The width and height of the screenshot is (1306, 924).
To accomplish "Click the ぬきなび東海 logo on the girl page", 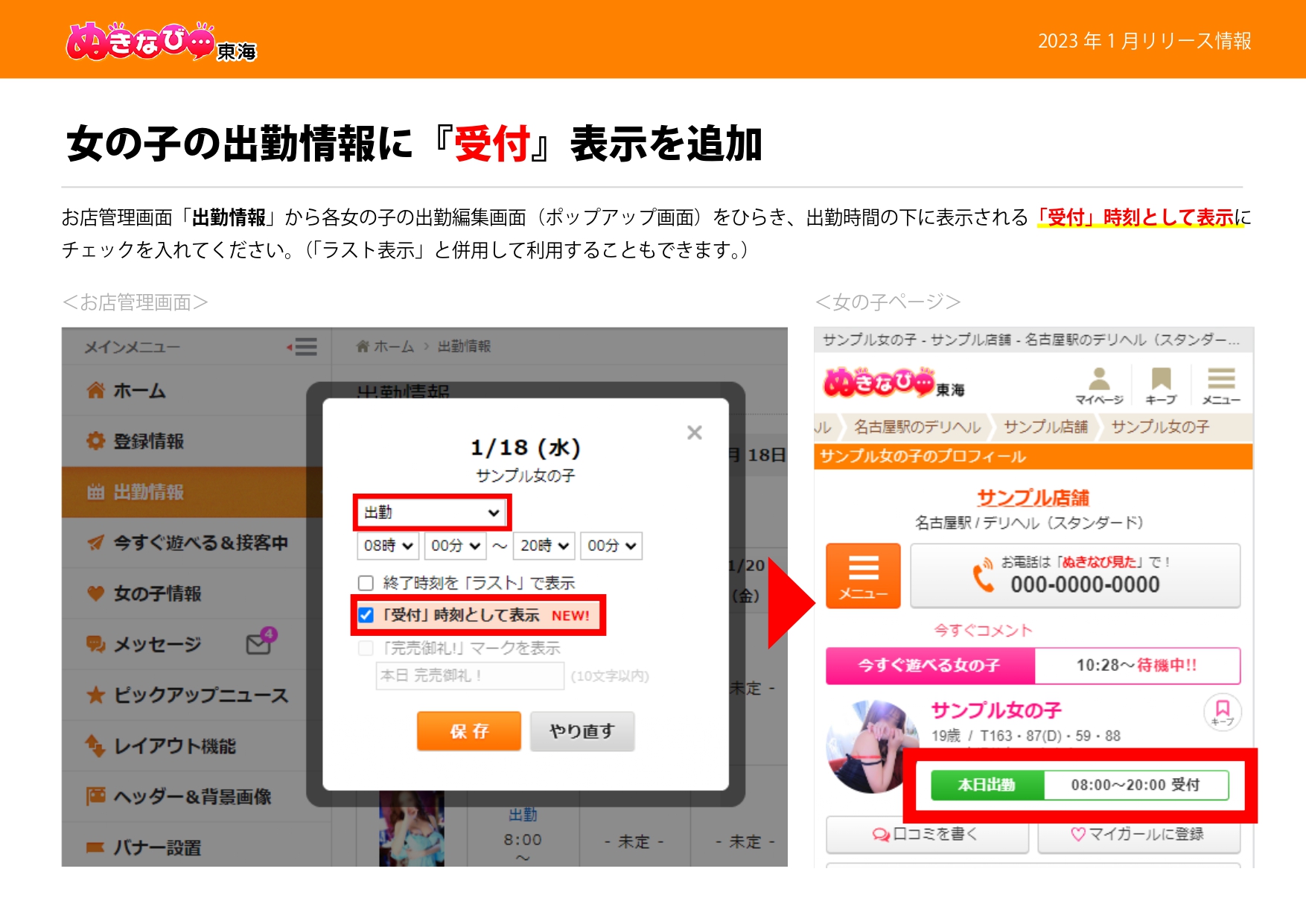I will (x=894, y=384).
